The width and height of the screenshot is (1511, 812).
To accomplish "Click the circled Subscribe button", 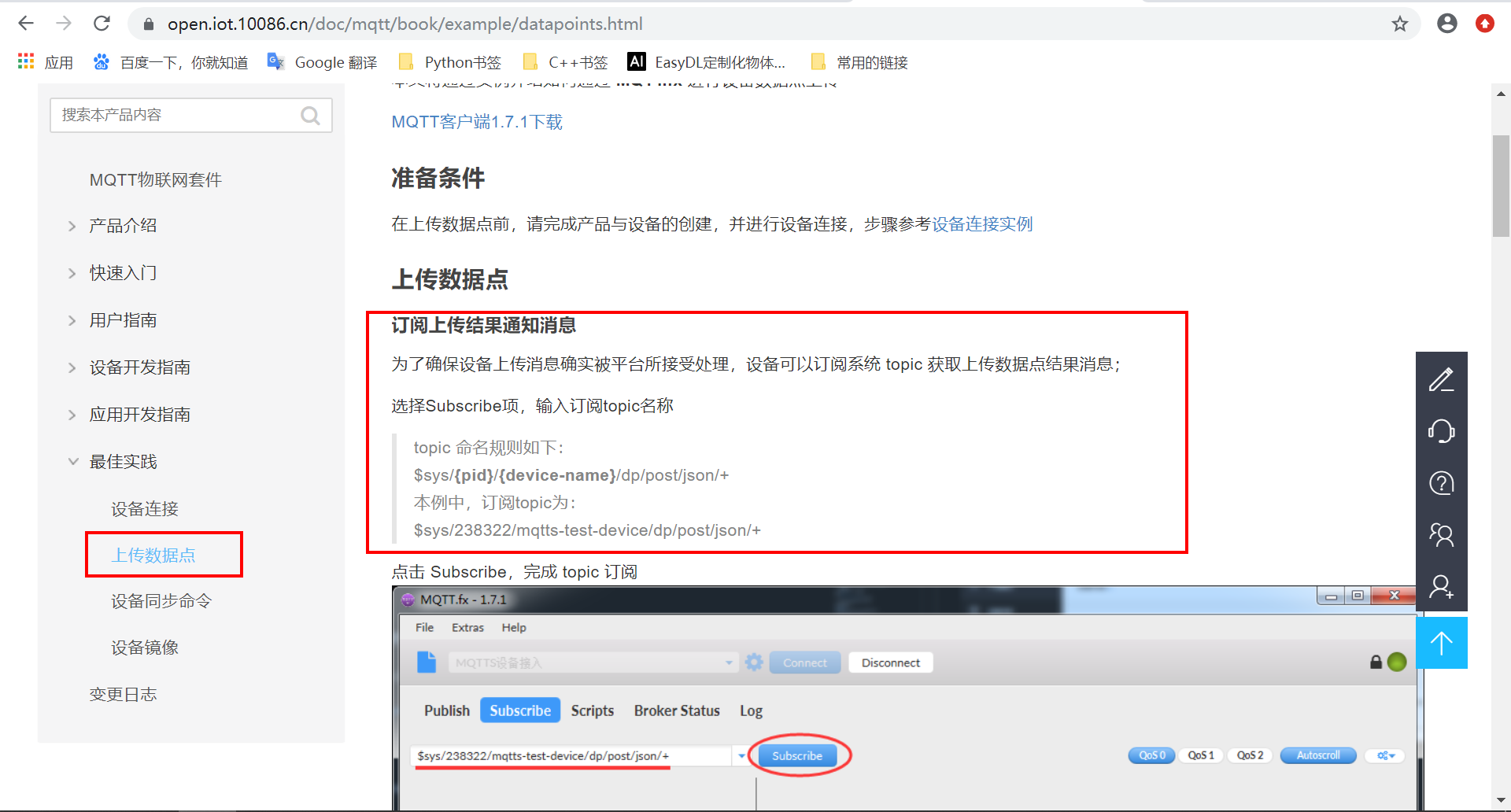I will (x=797, y=756).
